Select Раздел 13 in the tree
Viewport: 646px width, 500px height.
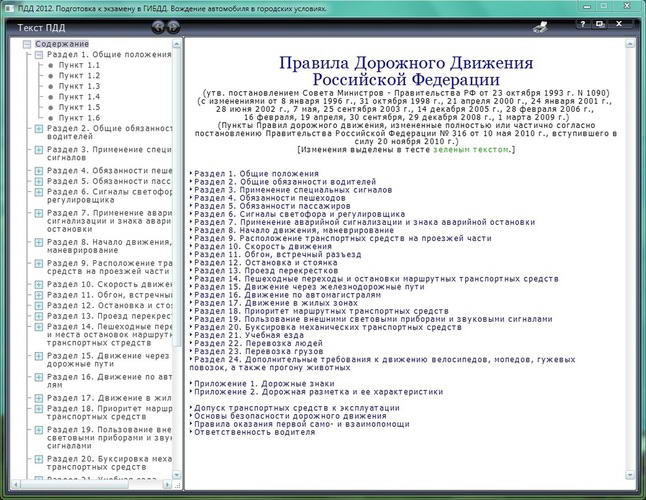click(x=110, y=316)
